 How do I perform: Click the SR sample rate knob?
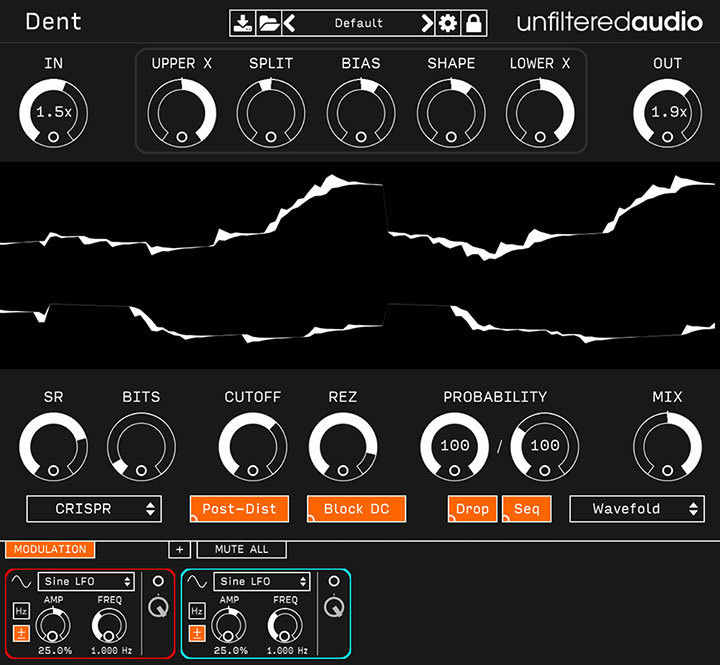click(x=53, y=446)
